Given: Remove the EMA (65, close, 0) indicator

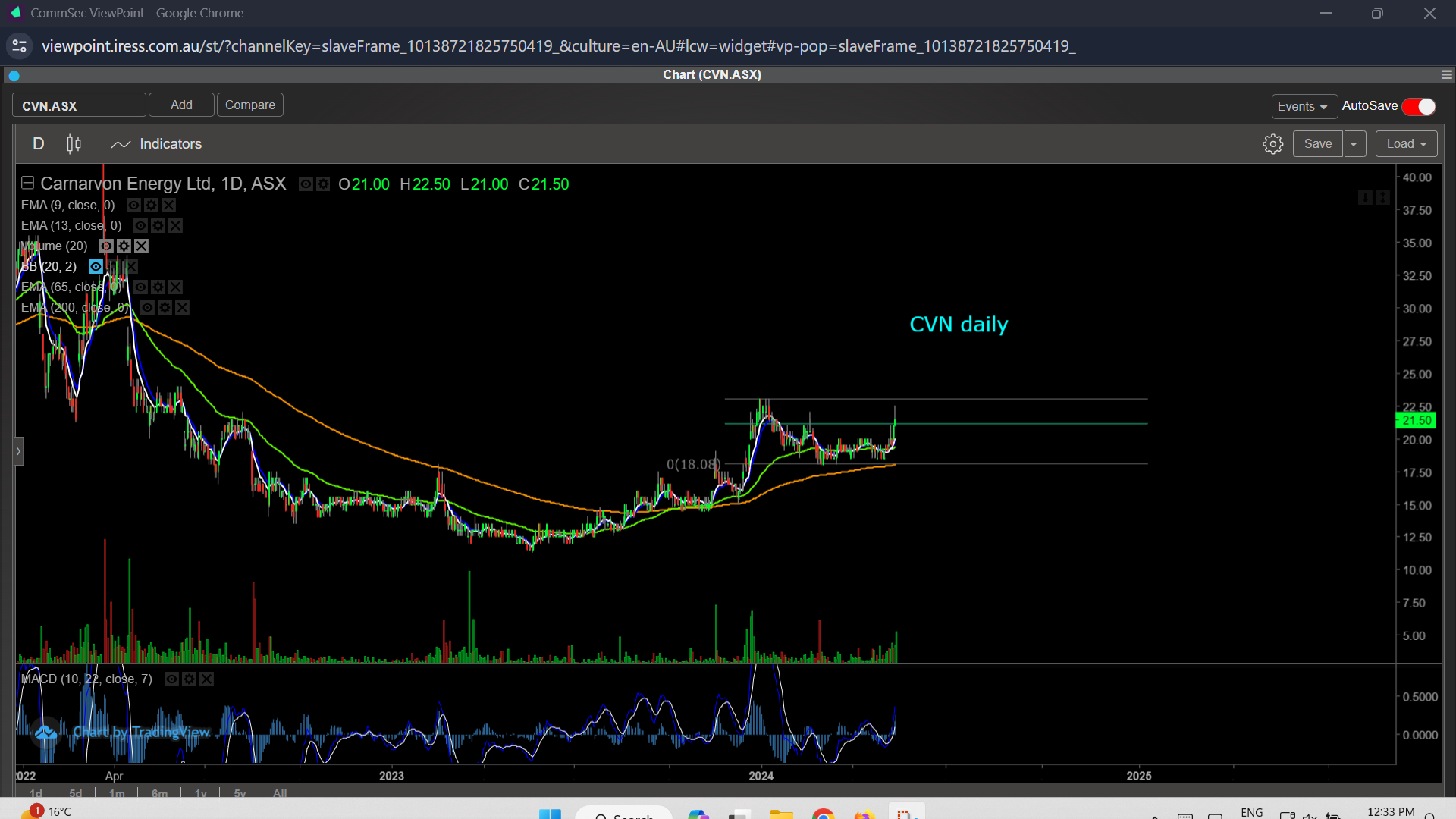Looking at the screenshot, I should (x=175, y=287).
